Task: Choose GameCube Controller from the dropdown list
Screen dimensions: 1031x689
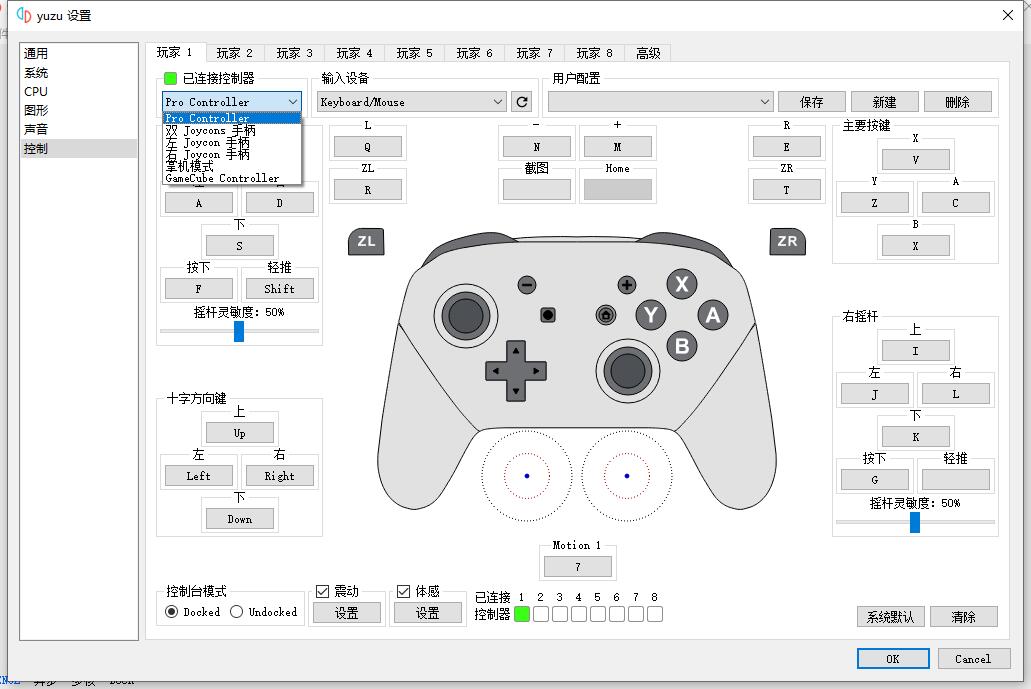Action: coord(222,179)
